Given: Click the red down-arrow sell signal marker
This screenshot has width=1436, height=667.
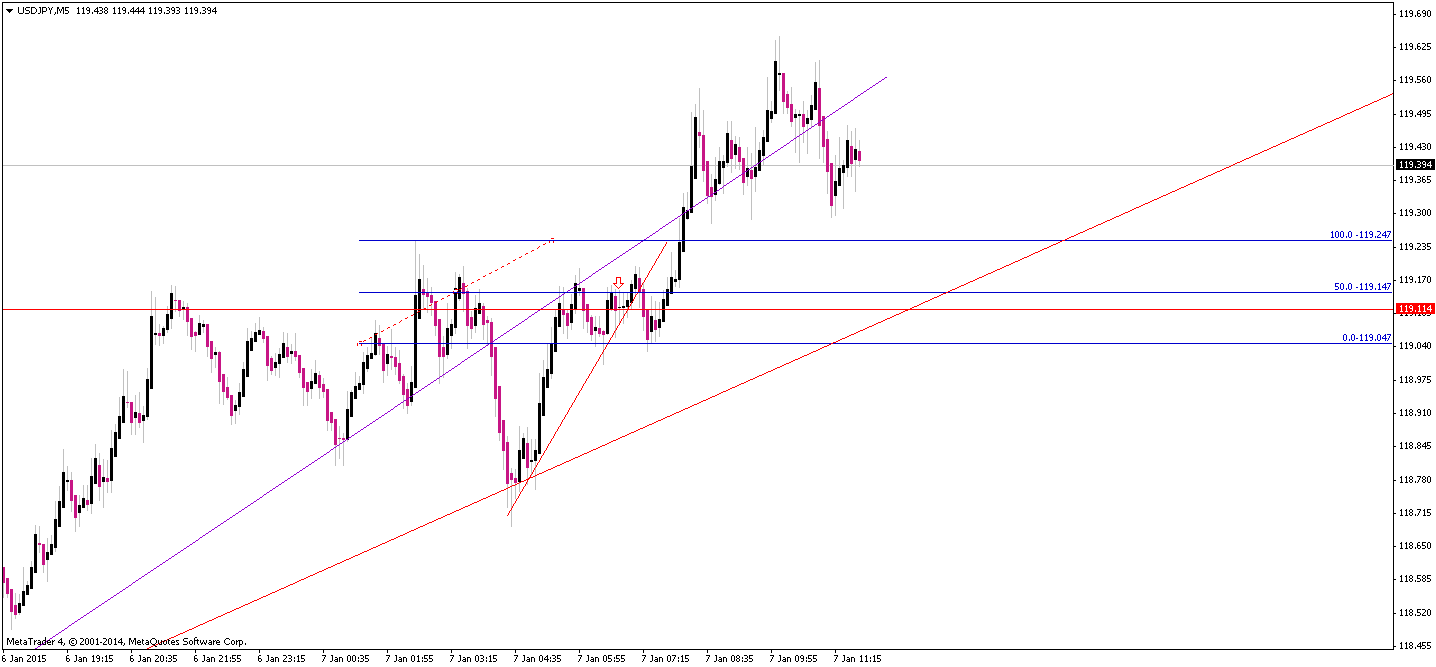Looking at the screenshot, I should [x=620, y=281].
